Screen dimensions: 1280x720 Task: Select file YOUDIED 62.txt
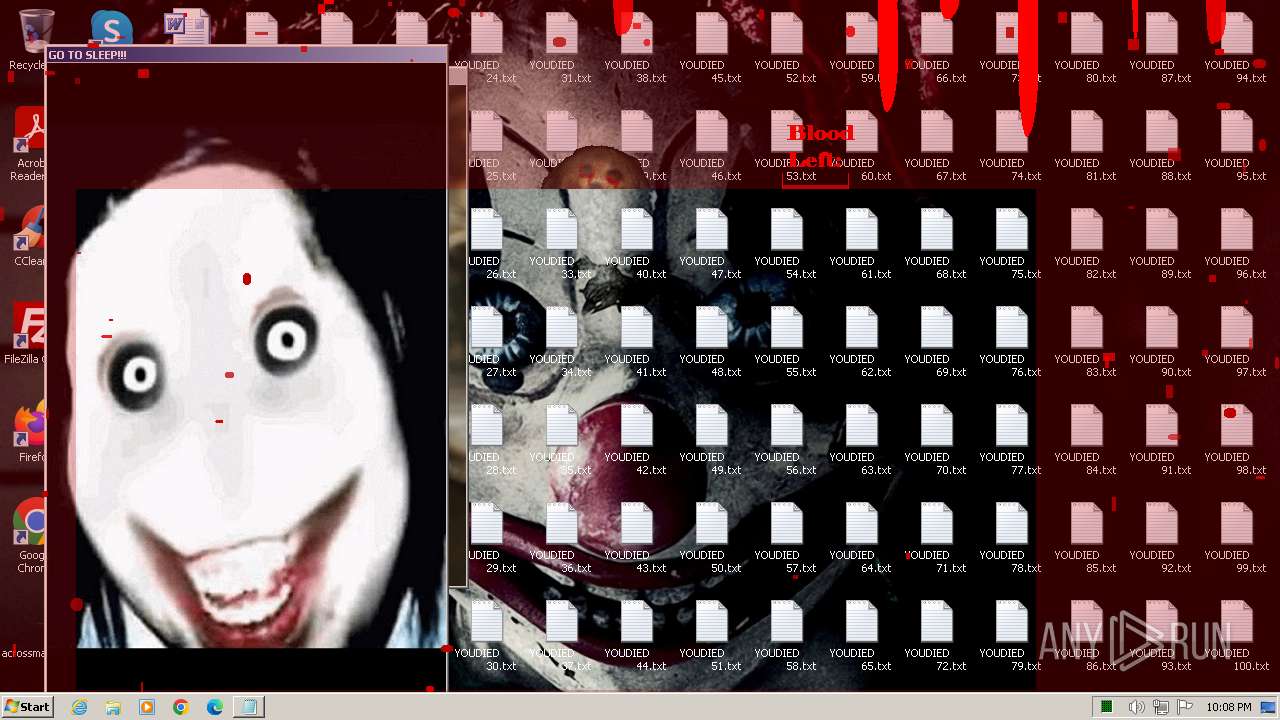pos(861,342)
